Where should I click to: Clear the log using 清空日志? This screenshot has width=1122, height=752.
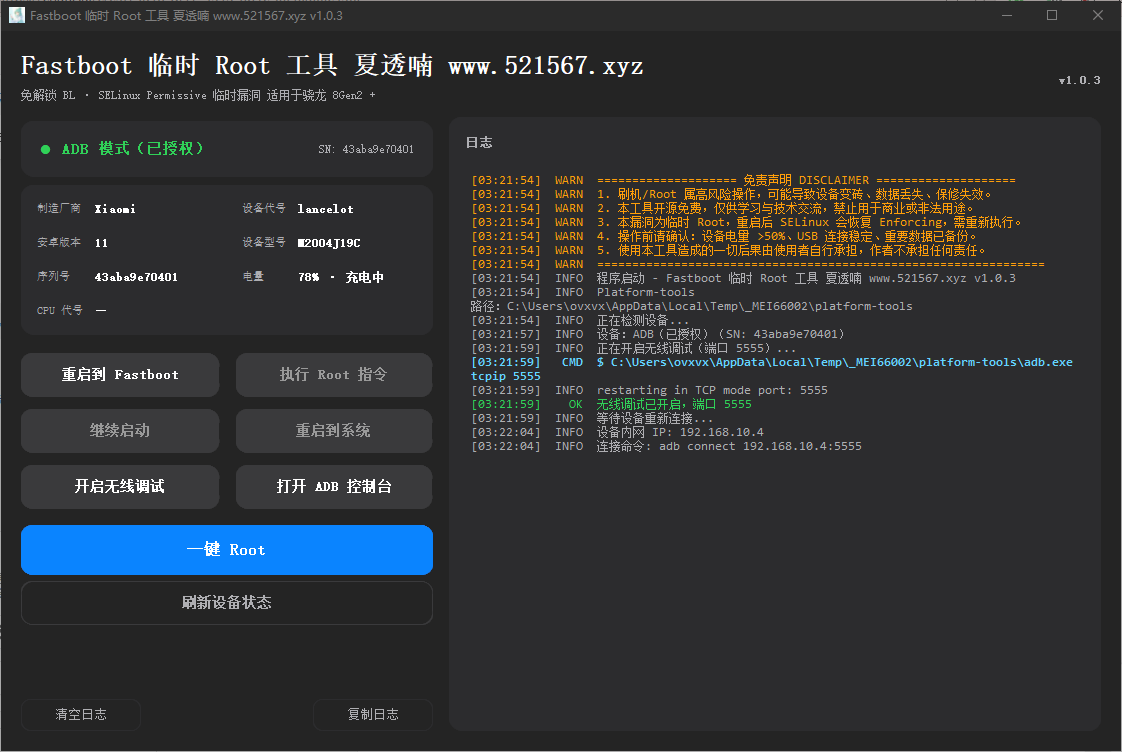(x=81, y=714)
